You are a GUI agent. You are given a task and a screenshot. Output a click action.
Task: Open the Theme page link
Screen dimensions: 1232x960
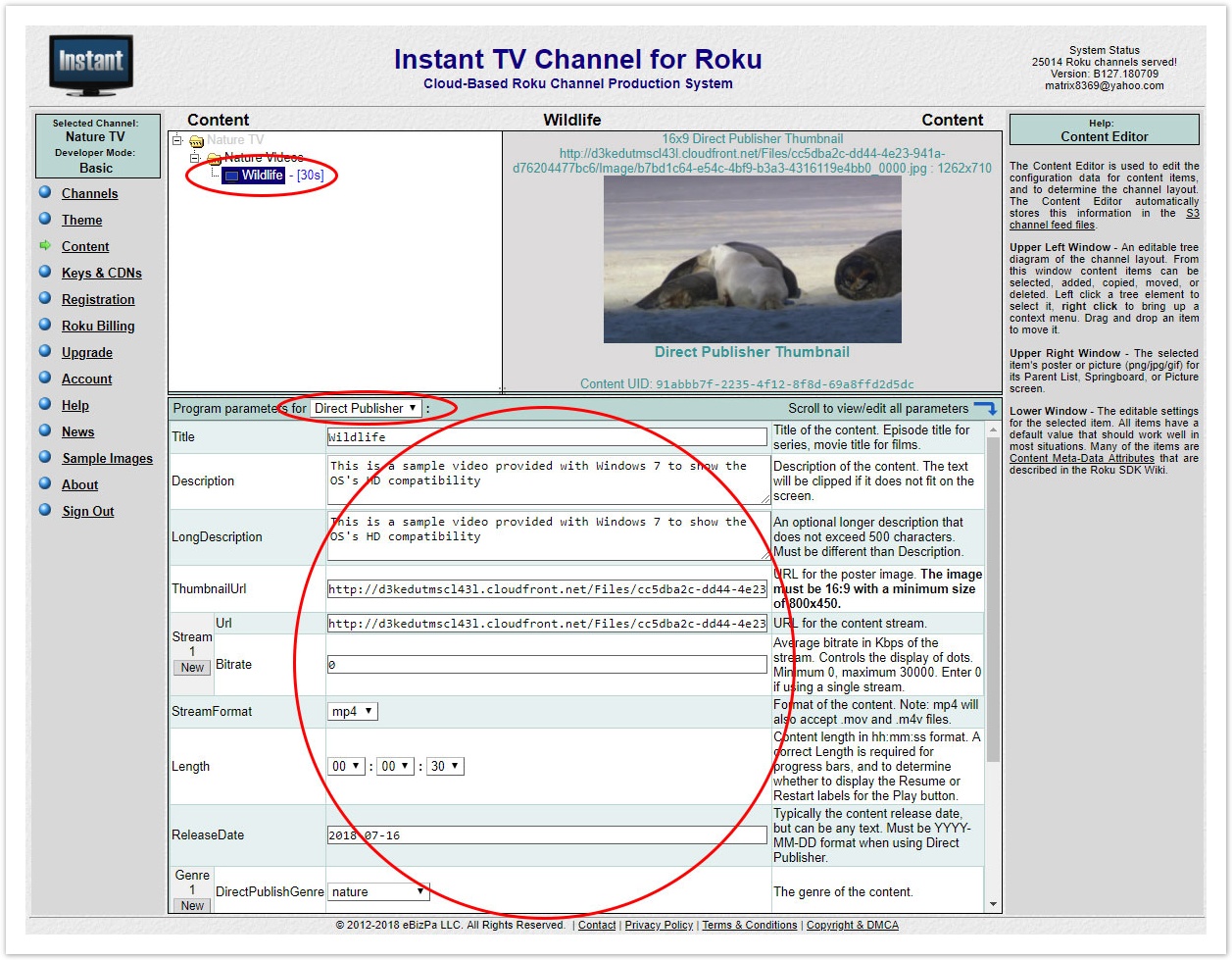coord(82,220)
